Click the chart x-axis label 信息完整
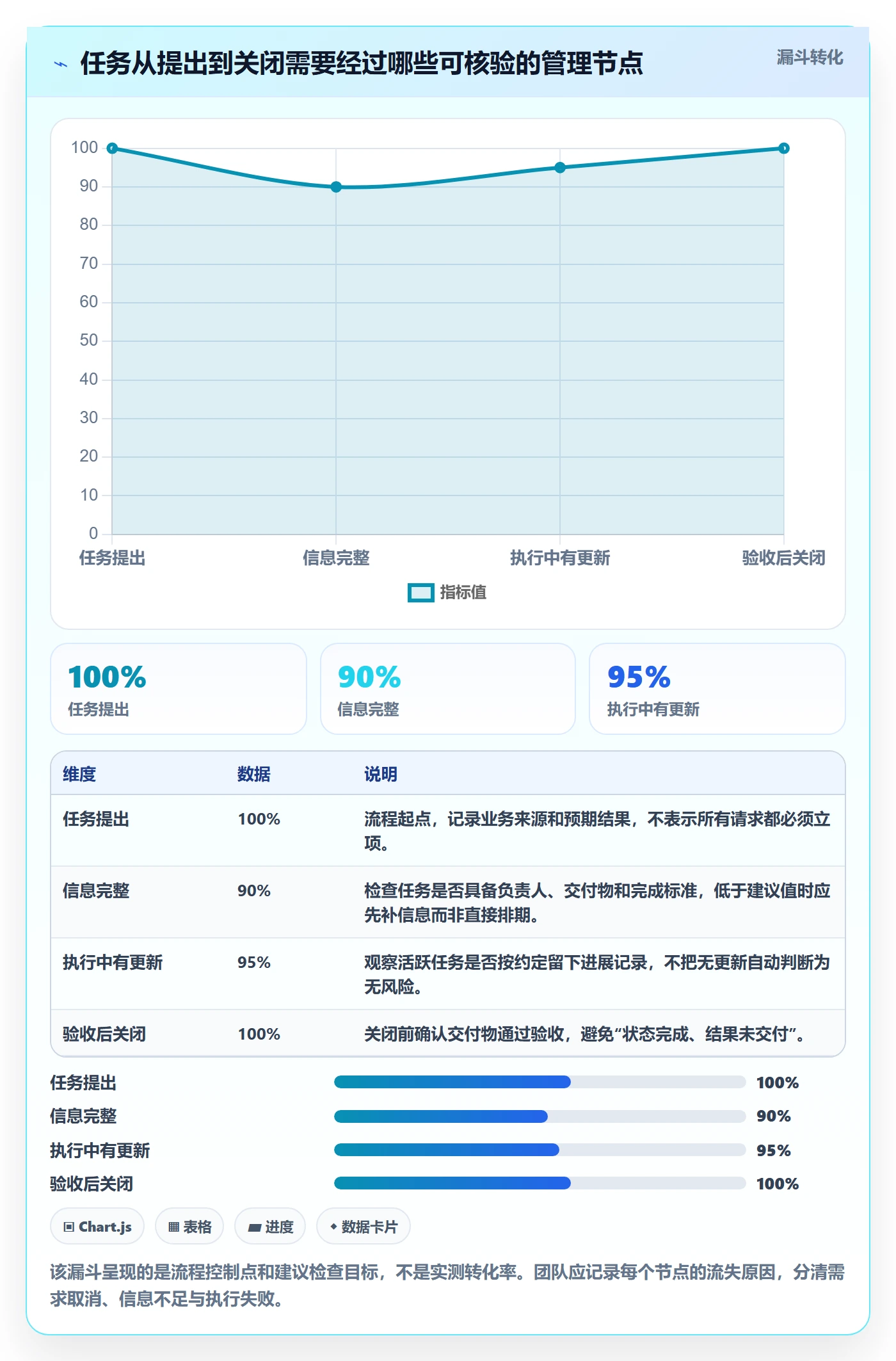Image resolution: width=896 pixels, height=1361 pixels. tap(336, 558)
